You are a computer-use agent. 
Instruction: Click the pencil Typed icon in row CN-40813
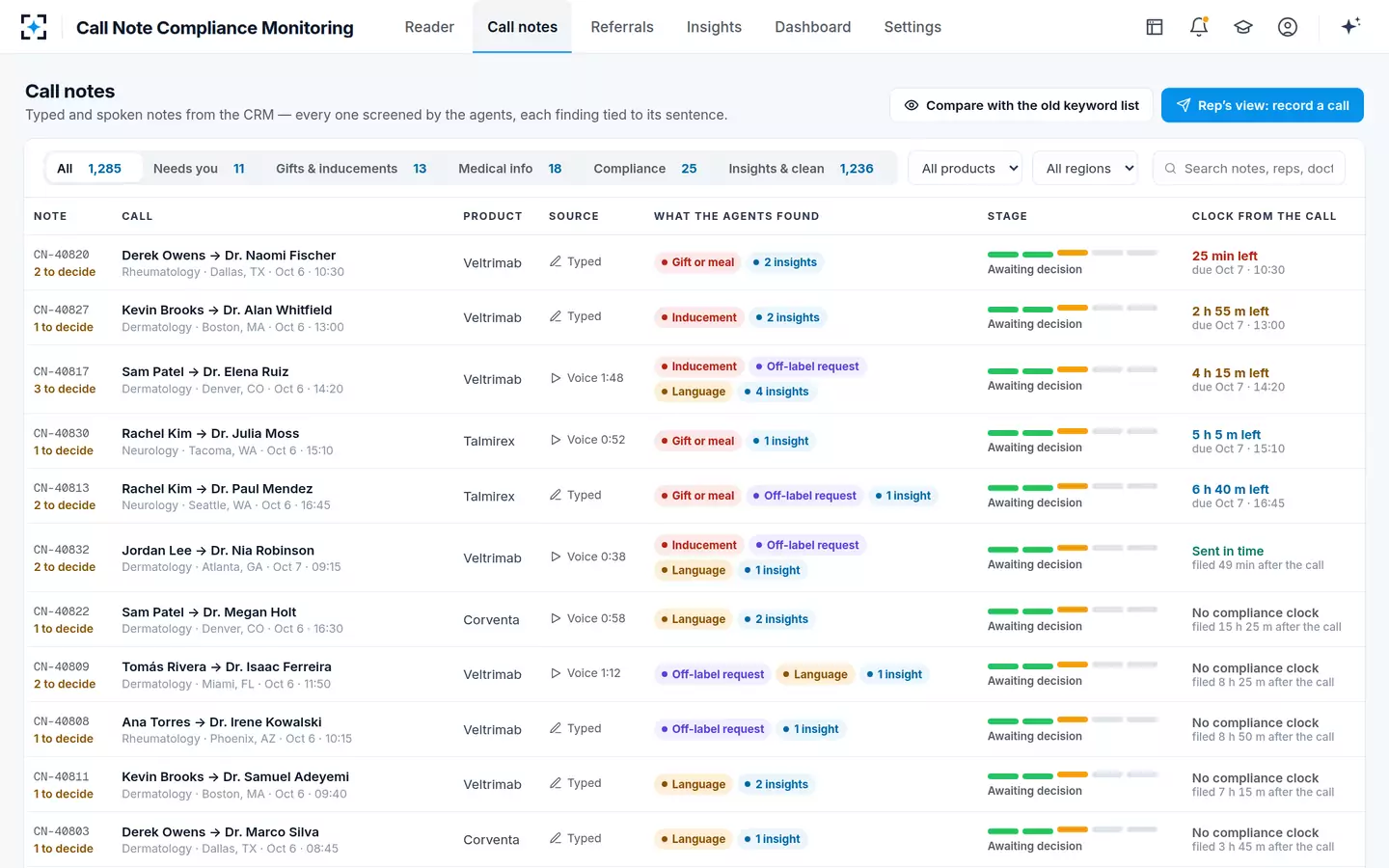[x=556, y=495]
